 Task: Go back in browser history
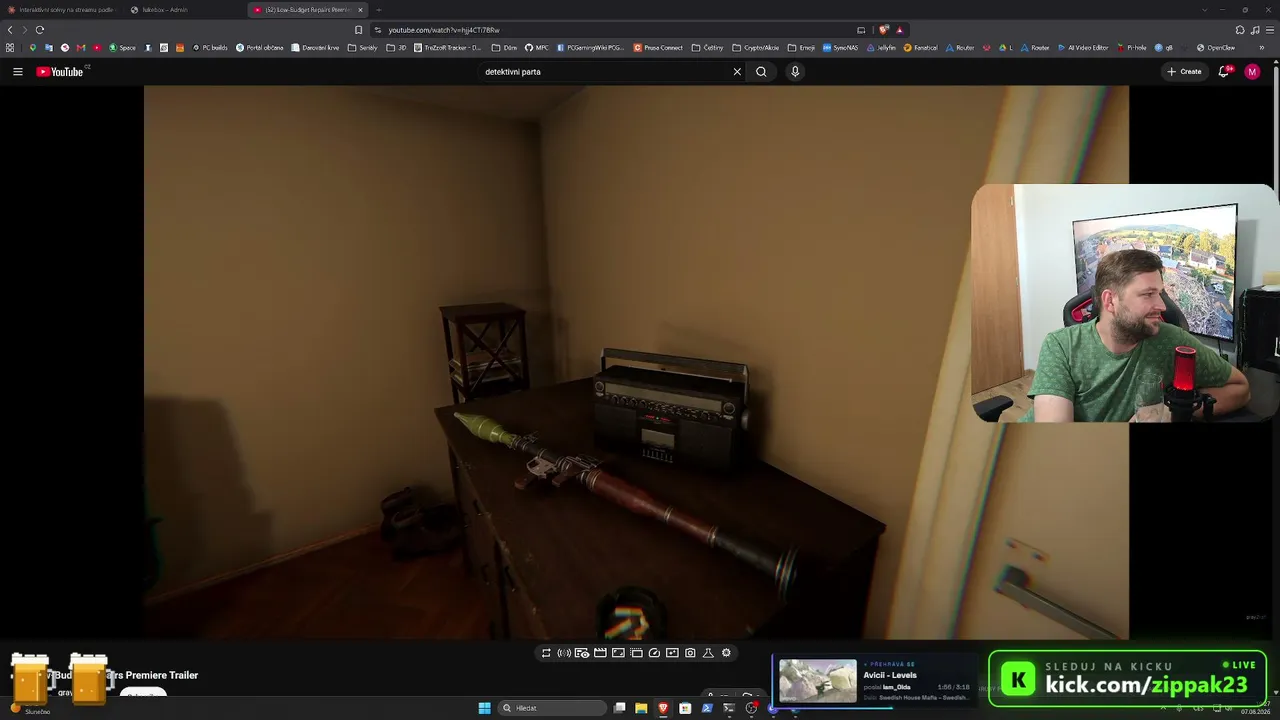(10, 30)
